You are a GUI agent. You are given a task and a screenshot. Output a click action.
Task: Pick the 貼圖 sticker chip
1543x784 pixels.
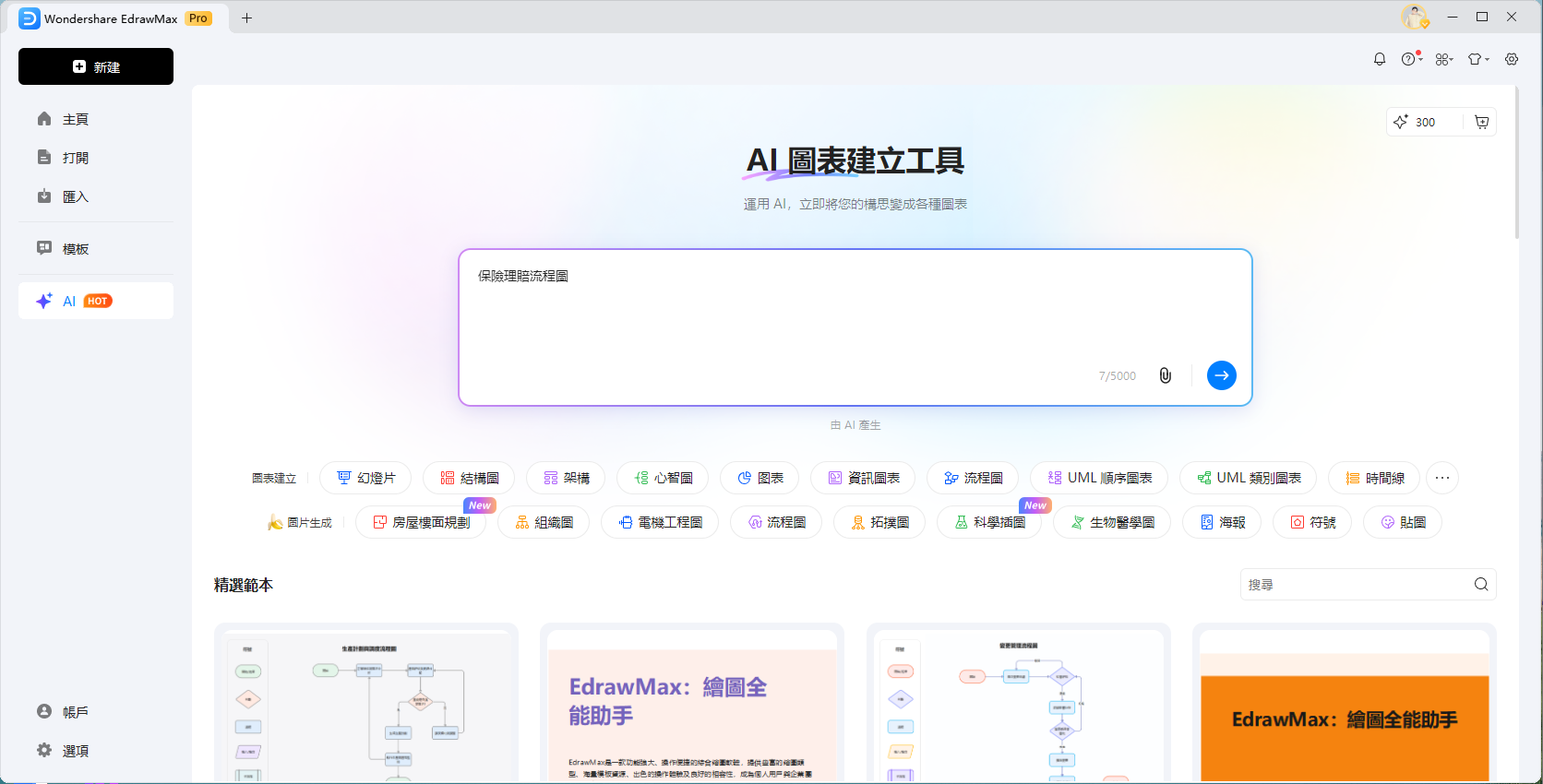[1403, 522]
